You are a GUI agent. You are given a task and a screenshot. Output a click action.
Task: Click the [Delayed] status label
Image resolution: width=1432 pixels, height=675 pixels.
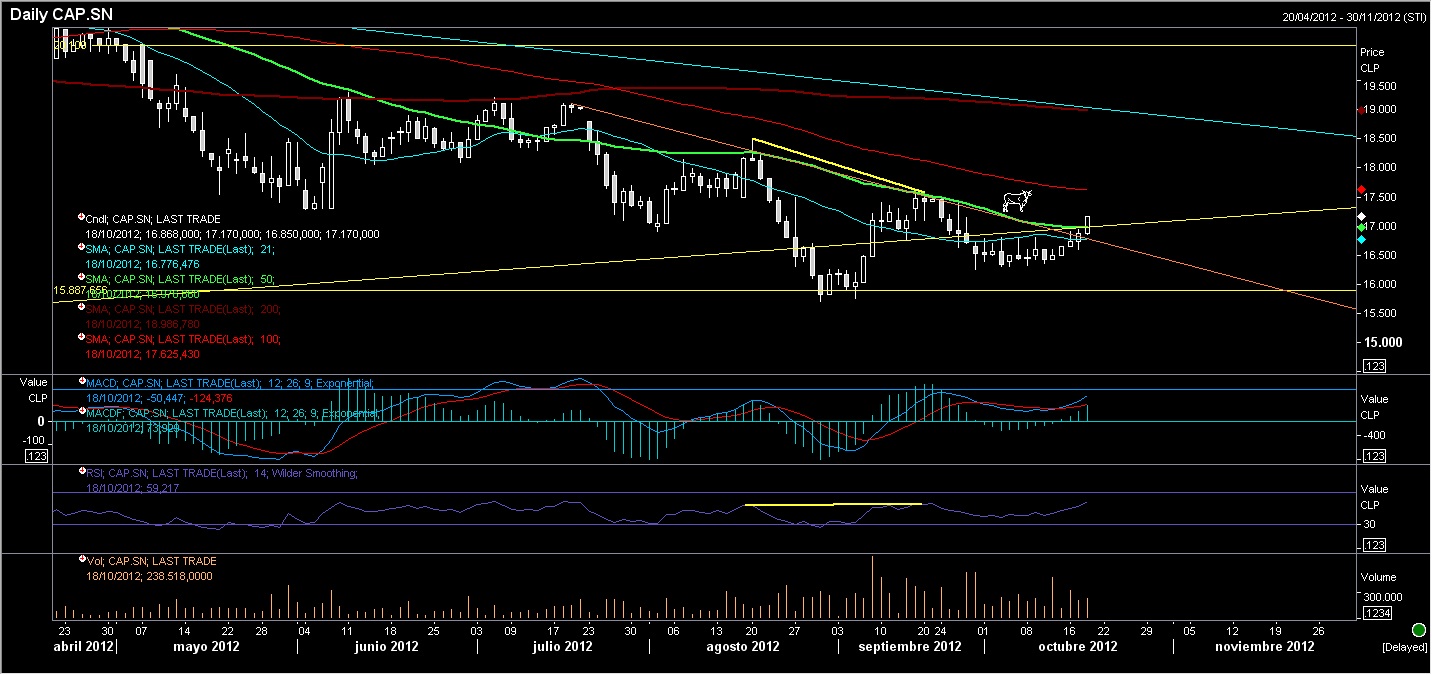pos(1405,648)
